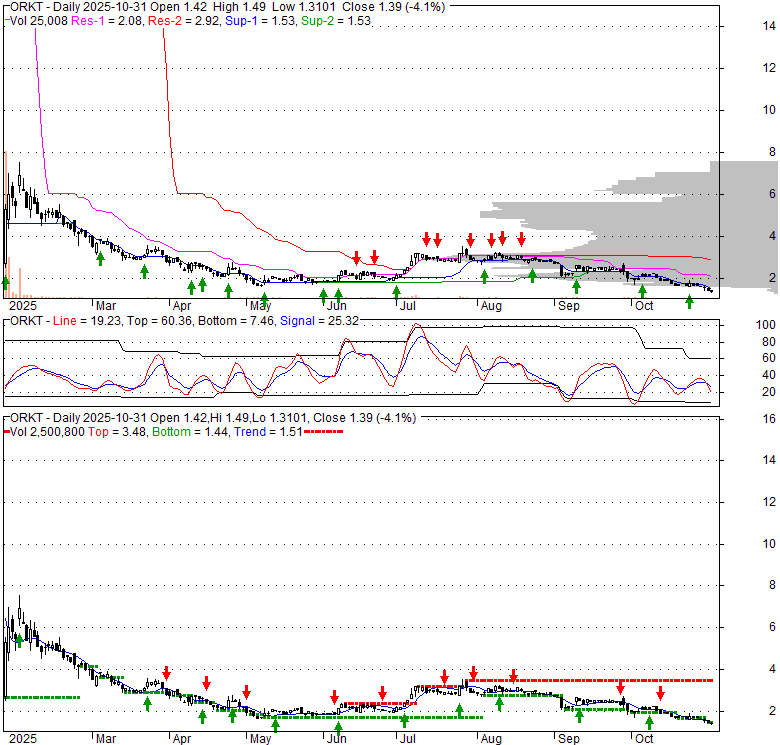Click the Res-1 = 2.08 legend value
Viewport: 780px width, 745px height.
coord(106,21)
